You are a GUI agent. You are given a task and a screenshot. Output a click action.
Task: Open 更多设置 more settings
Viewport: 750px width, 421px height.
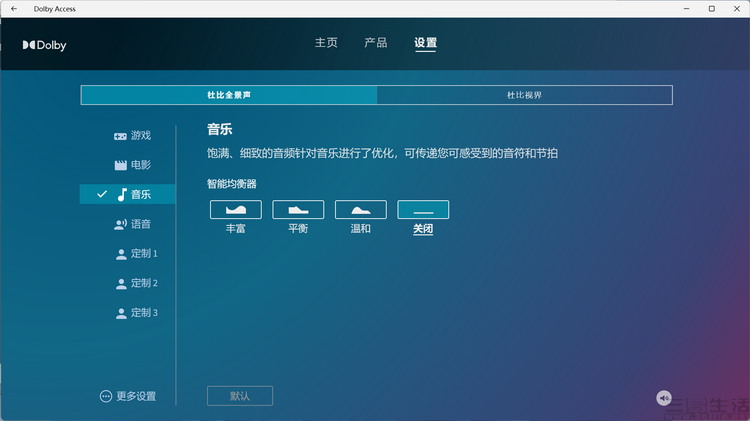tap(128, 396)
